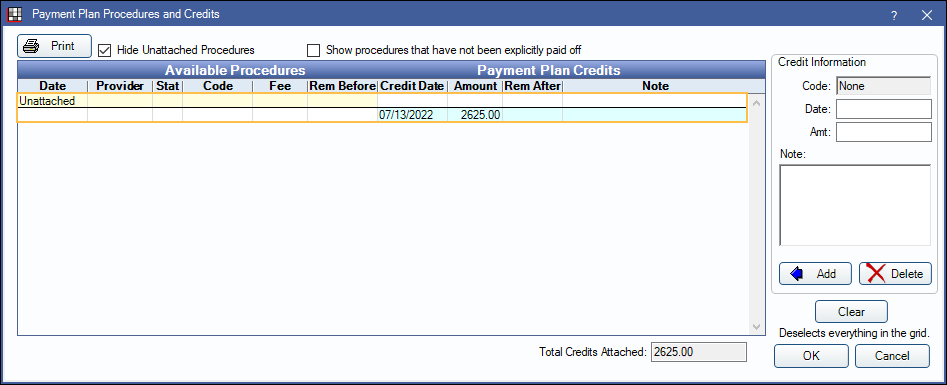Image resolution: width=947 pixels, height=385 pixels.
Task: Select the Unattached row in grid
Action: click(383, 101)
